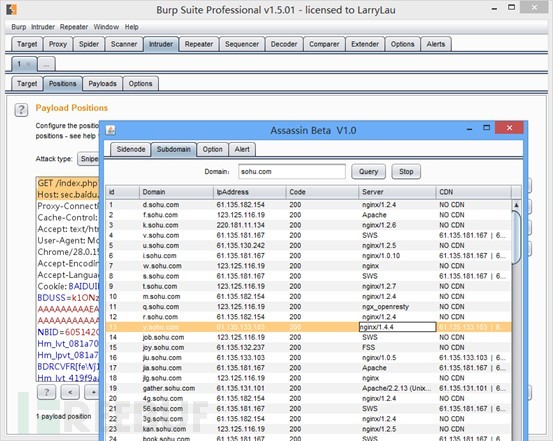Sort by the Domain column header

point(176,192)
